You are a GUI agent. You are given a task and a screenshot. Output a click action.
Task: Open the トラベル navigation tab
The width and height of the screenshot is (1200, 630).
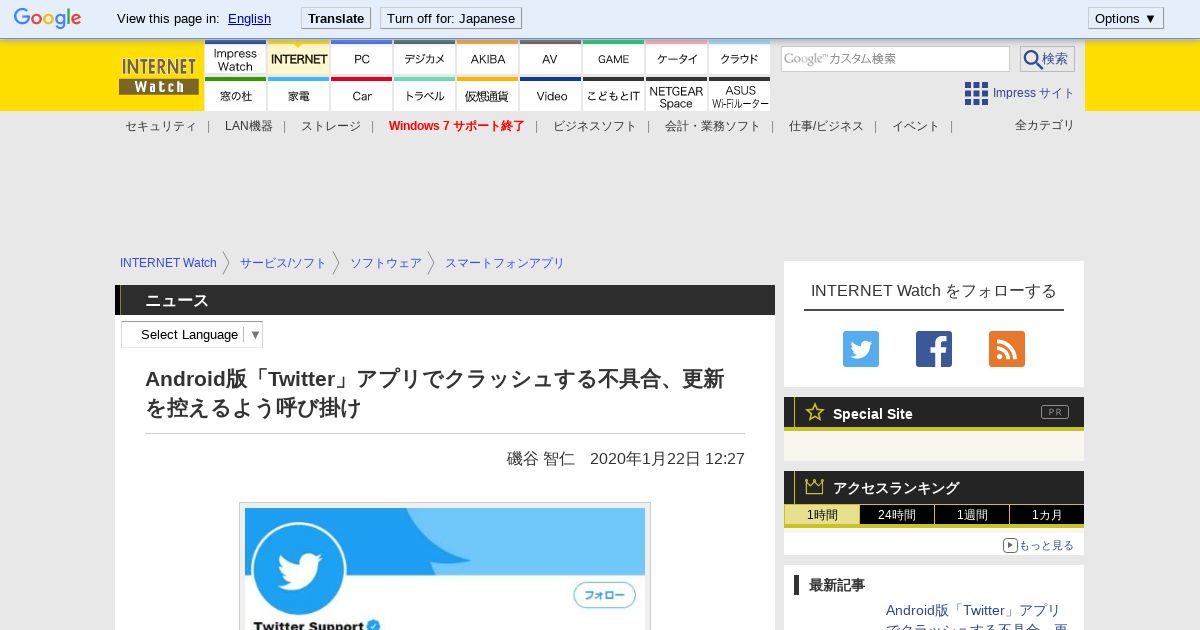[425, 95]
